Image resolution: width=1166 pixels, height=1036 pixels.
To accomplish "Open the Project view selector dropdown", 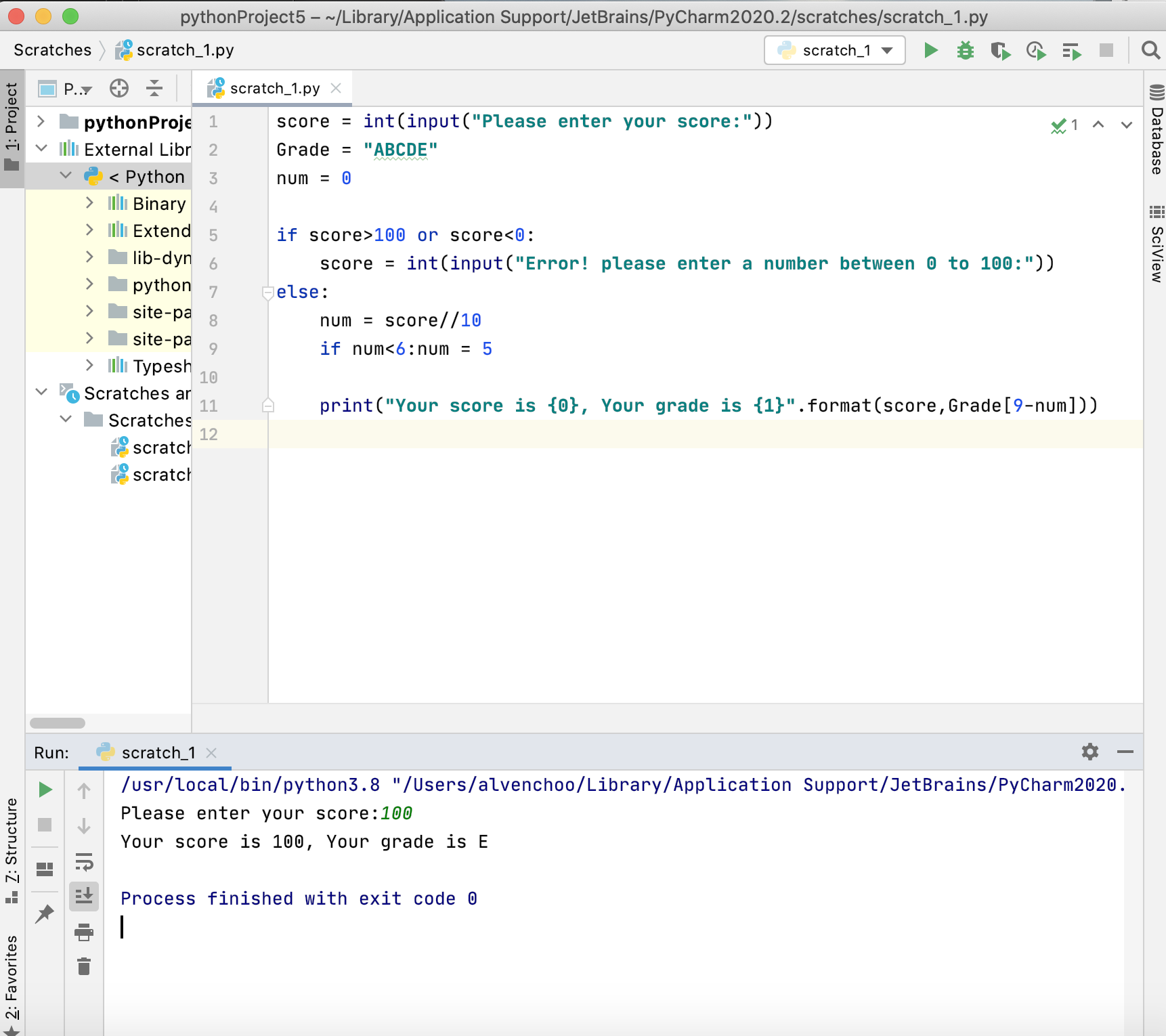I will tap(65, 89).
